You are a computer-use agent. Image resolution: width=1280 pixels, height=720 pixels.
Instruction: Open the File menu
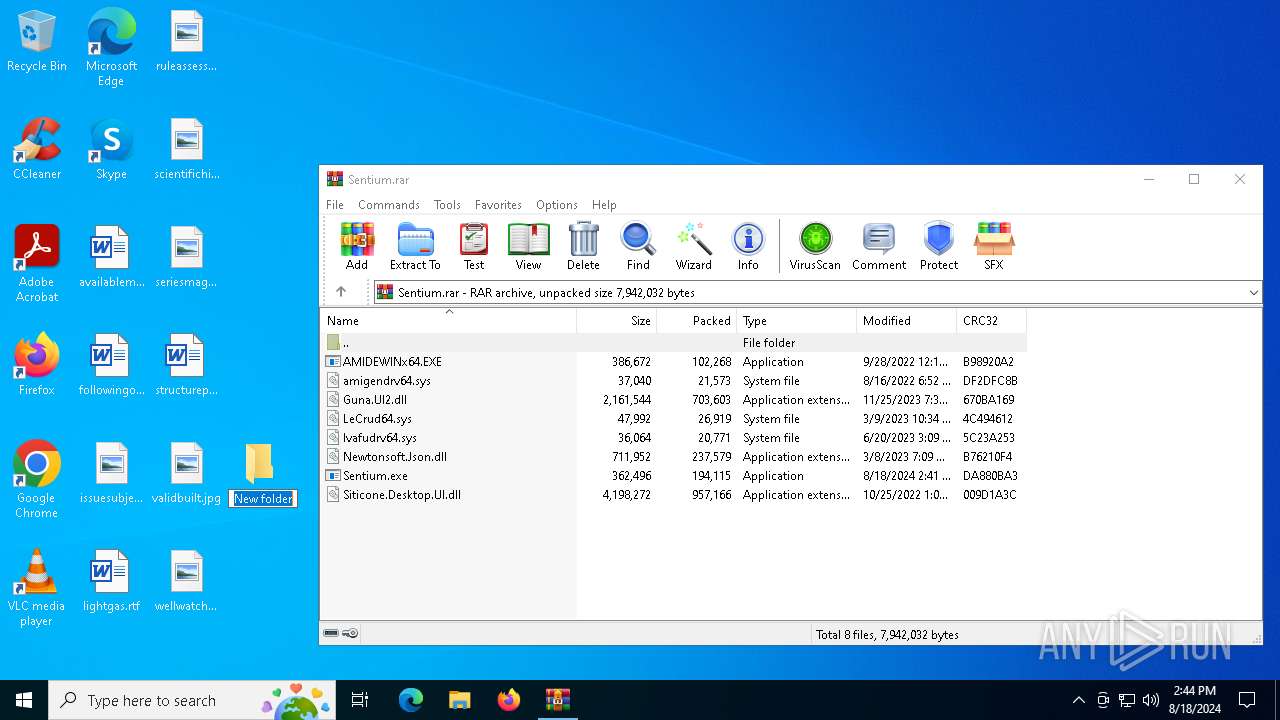(x=335, y=204)
